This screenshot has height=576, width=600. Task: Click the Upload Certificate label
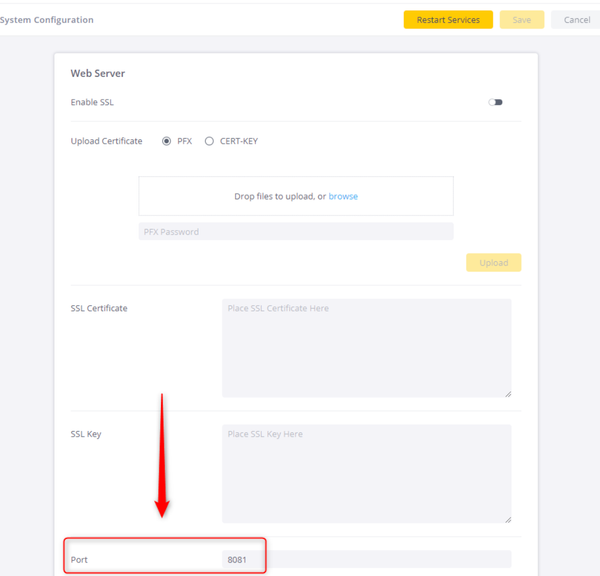[106, 141]
